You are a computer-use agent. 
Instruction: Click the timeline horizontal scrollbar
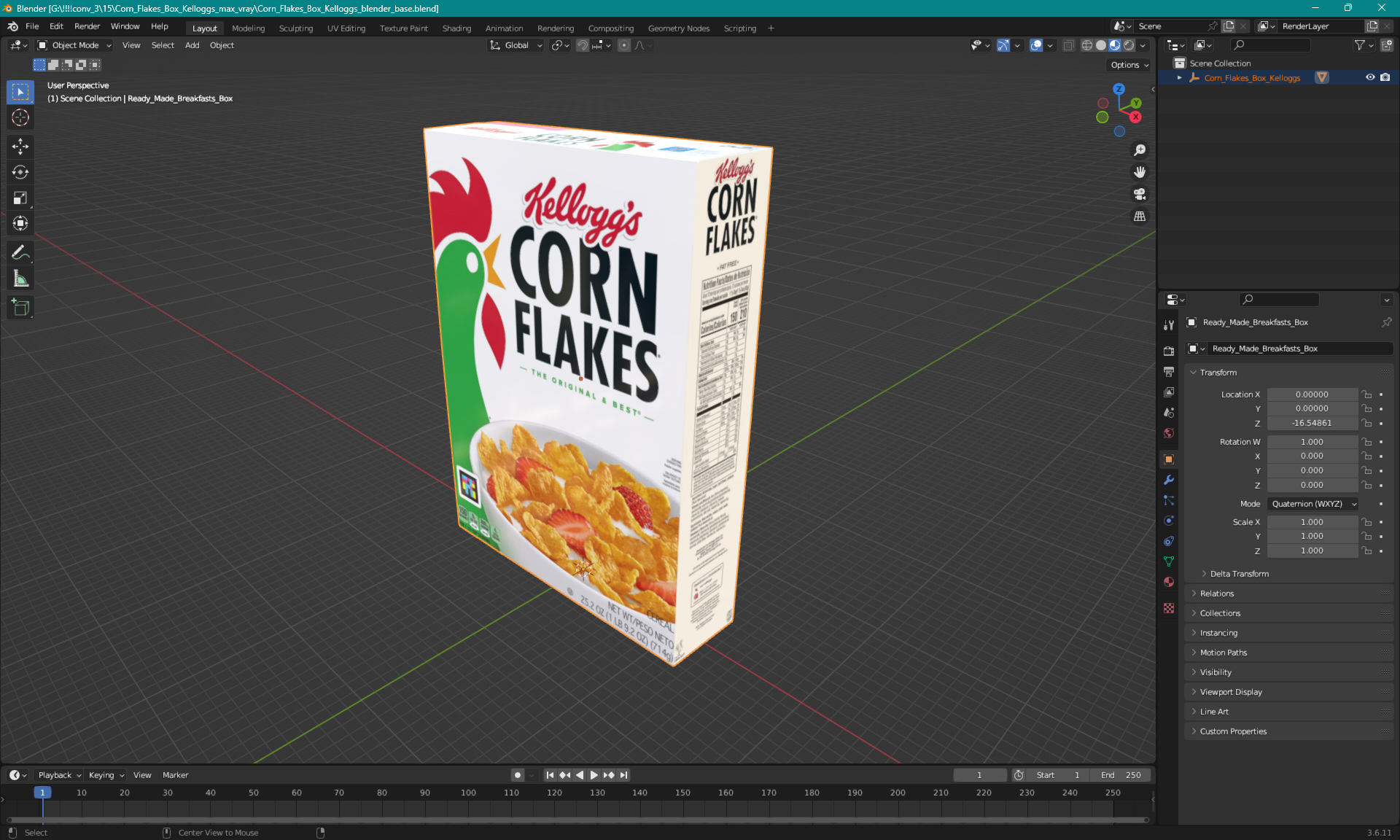(577, 820)
